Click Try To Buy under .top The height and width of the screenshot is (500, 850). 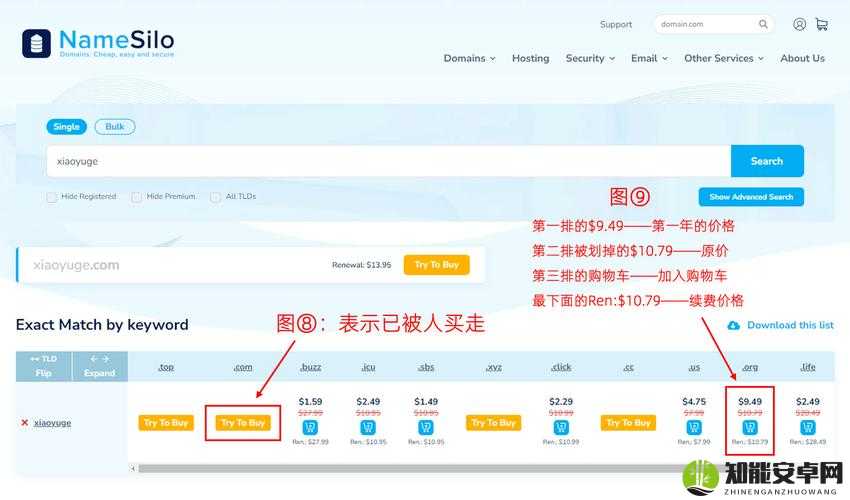[x=166, y=422]
